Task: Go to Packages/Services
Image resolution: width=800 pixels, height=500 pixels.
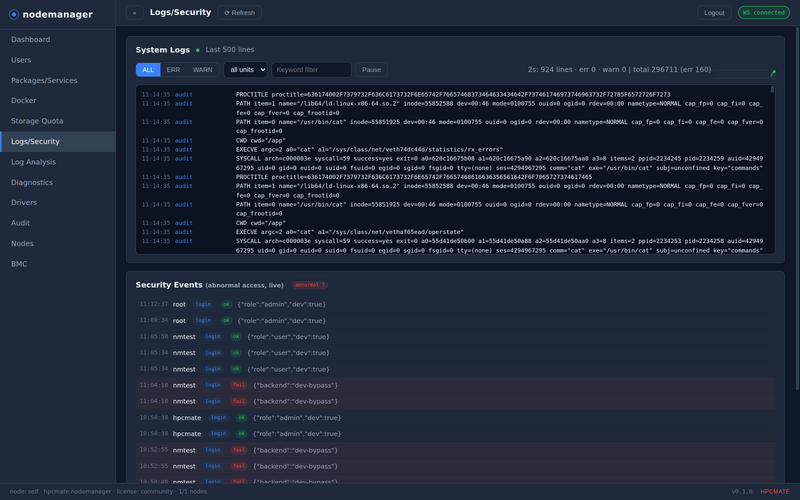Action: point(58,80)
